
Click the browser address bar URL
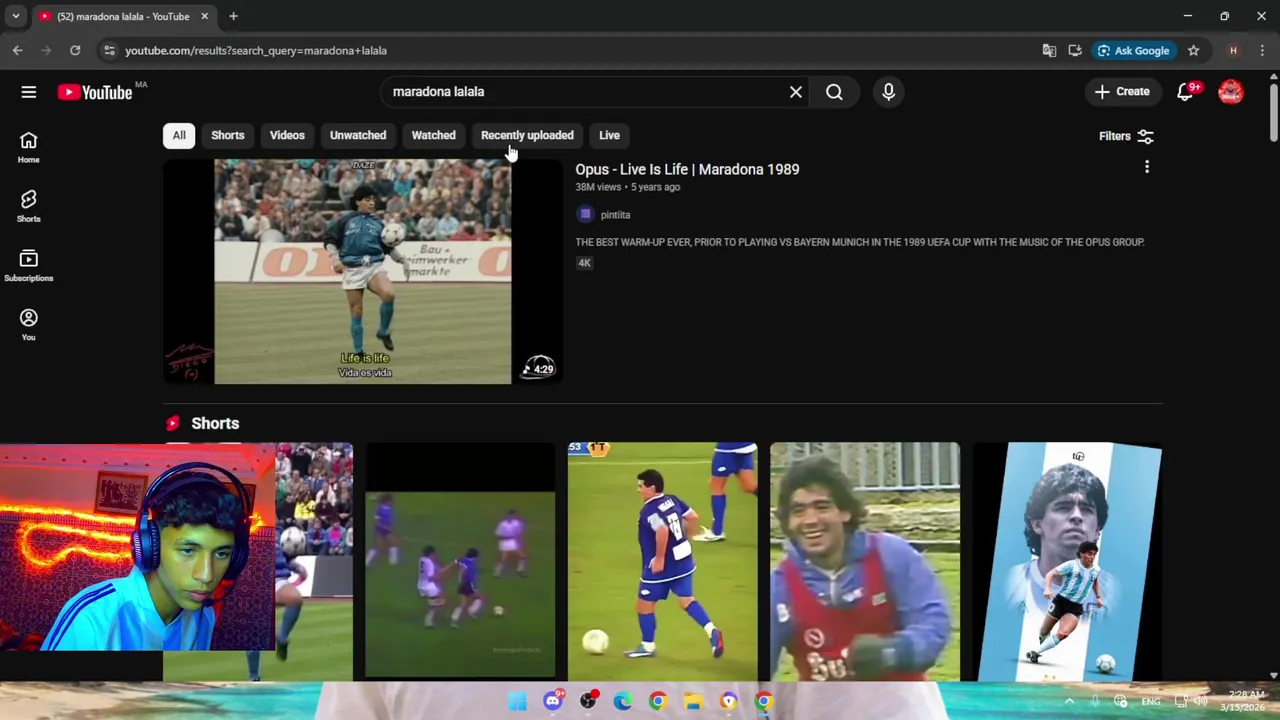(256, 50)
